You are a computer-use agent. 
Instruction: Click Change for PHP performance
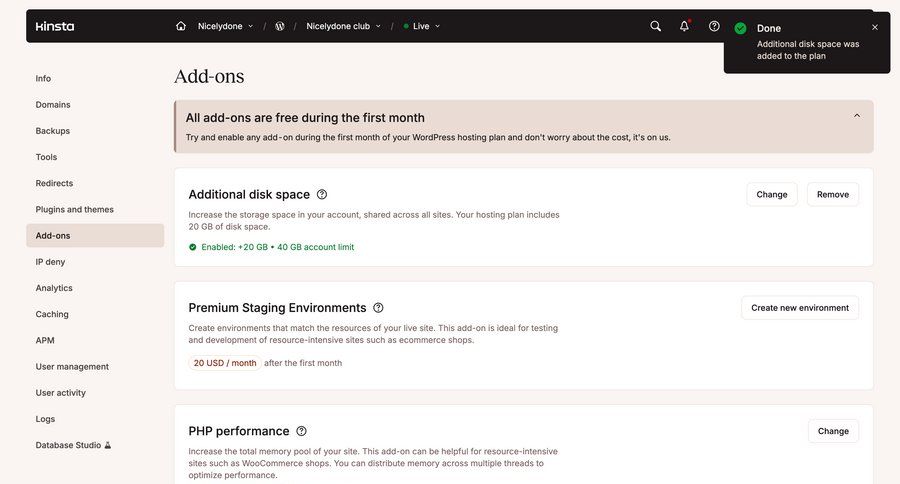833,431
